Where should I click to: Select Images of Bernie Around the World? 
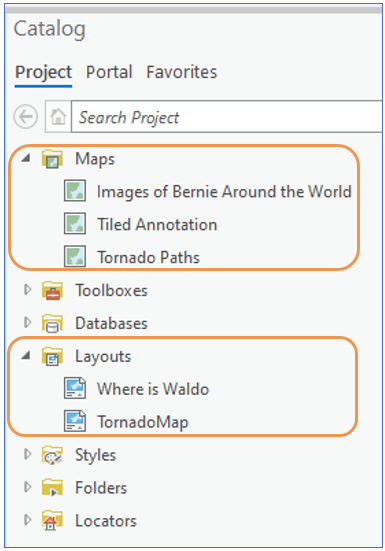pos(224,192)
